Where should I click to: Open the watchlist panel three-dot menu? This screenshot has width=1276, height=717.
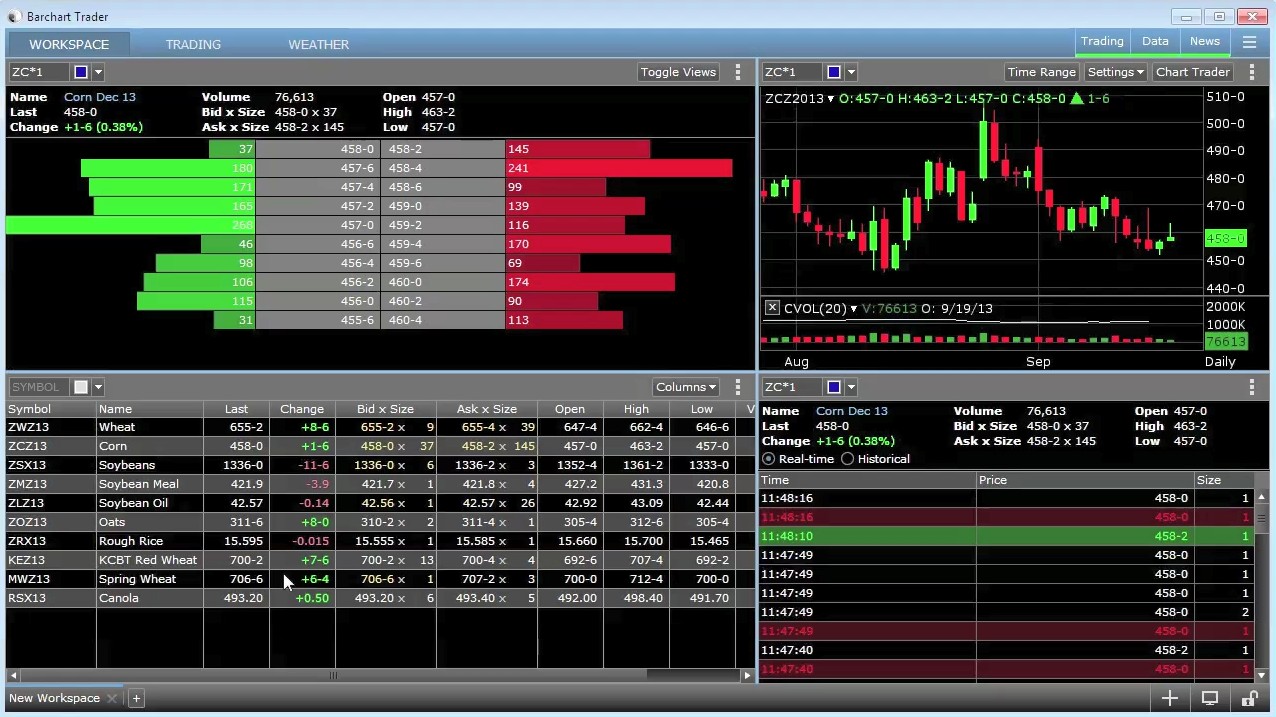point(738,387)
